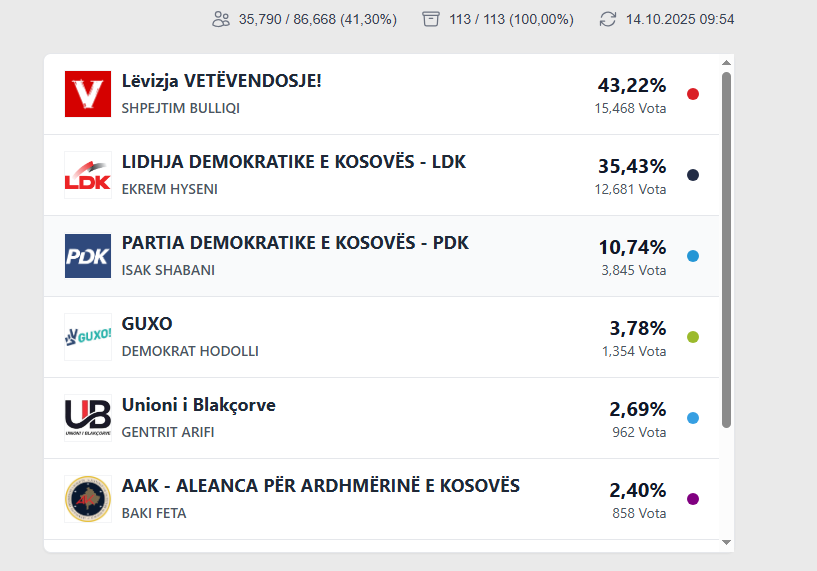The width and height of the screenshot is (817, 571).
Task: Click the refresh timestamp icon
Action: [x=608, y=19]
